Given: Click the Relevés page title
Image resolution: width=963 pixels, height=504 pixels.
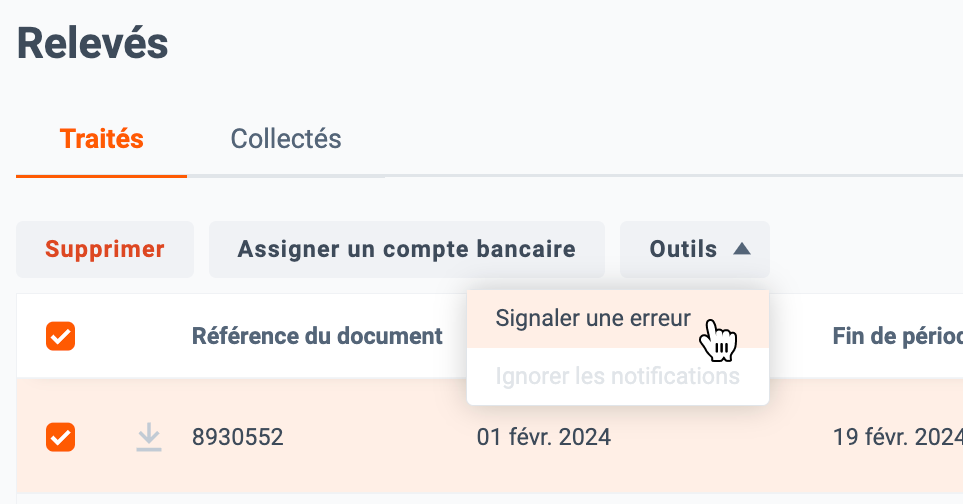Looking at the screenshot, I should click(x=93, y=44).
